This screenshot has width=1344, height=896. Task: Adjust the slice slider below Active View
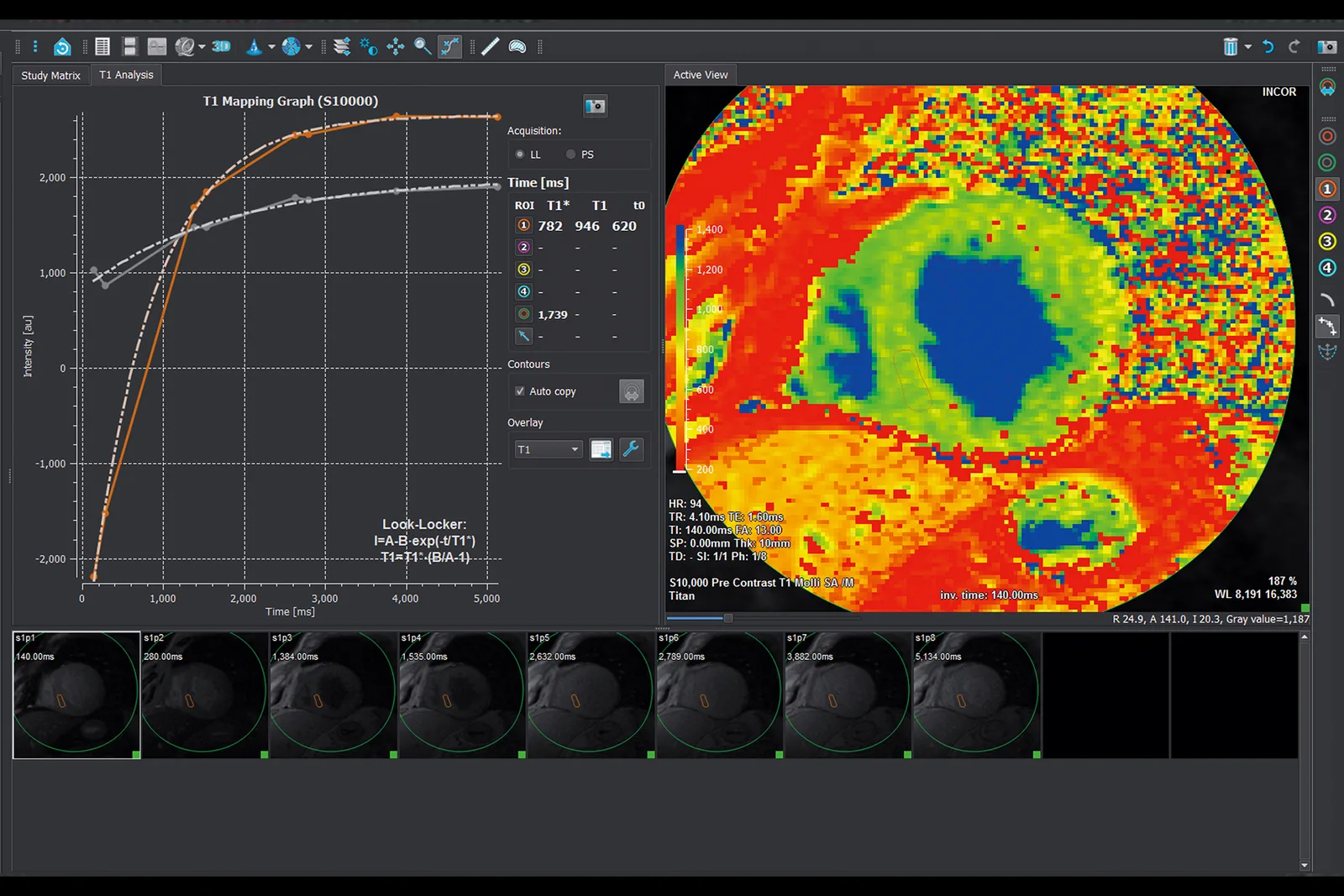[x=728, y=618]
